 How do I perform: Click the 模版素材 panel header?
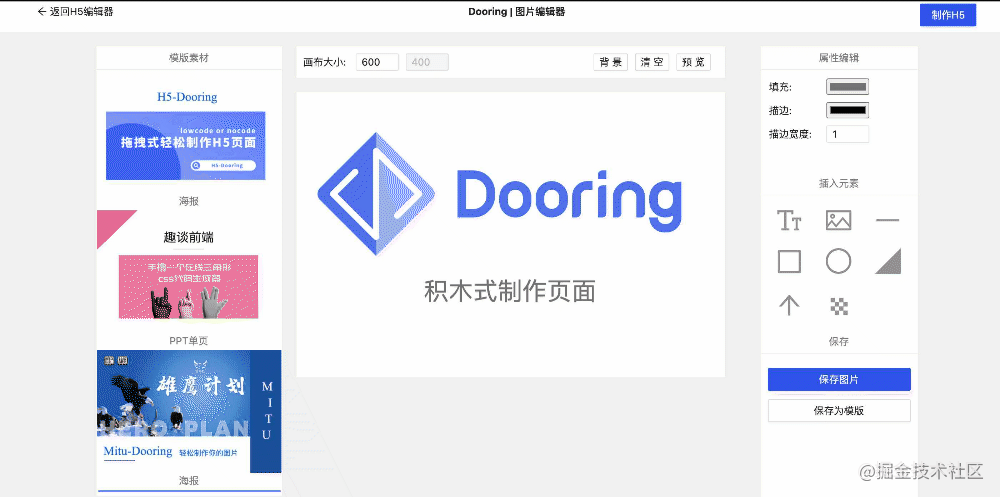[189, 57]
